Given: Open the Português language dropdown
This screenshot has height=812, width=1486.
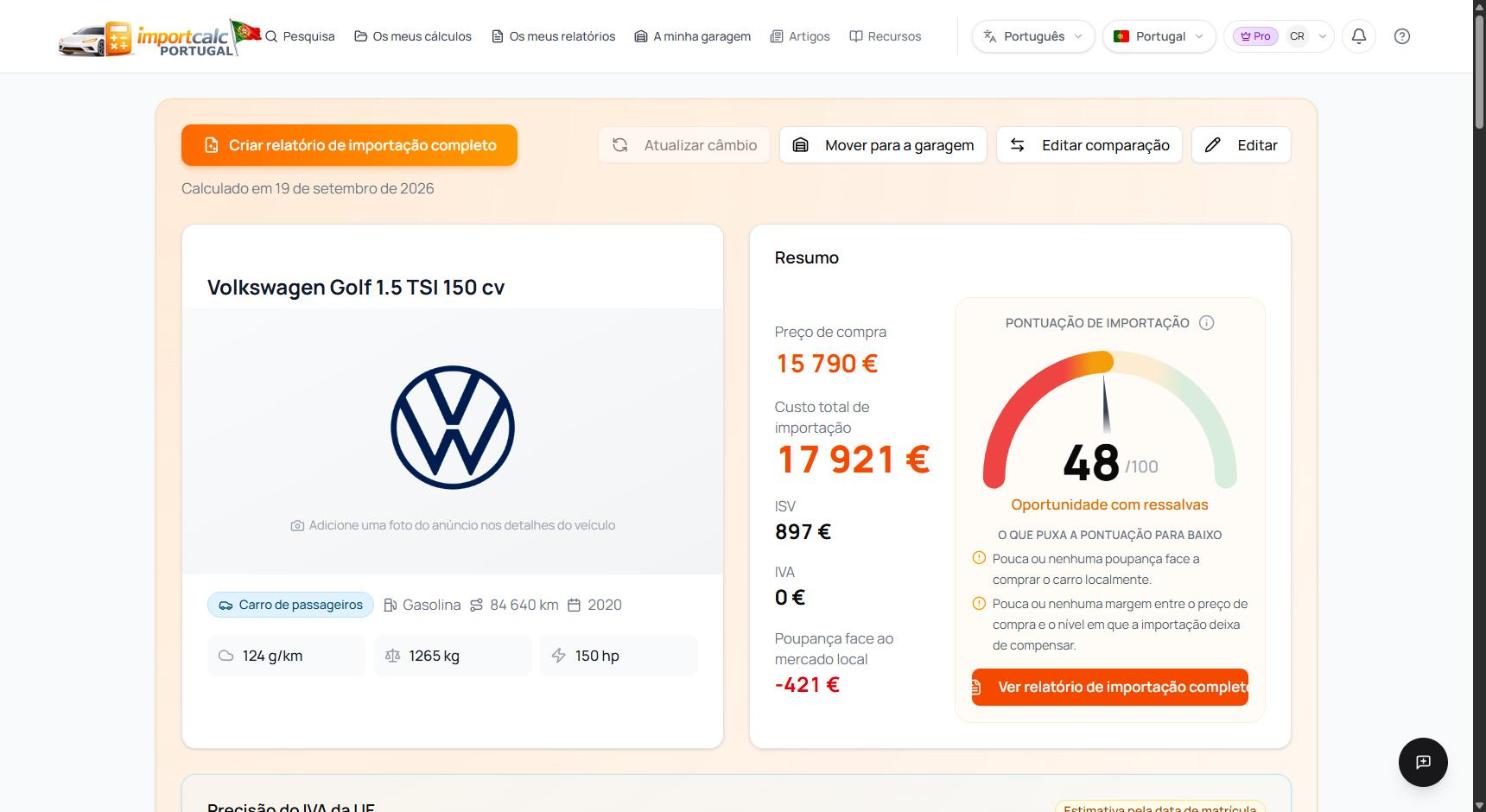Looking at the screenshot, I should (x=1033, y=36).
